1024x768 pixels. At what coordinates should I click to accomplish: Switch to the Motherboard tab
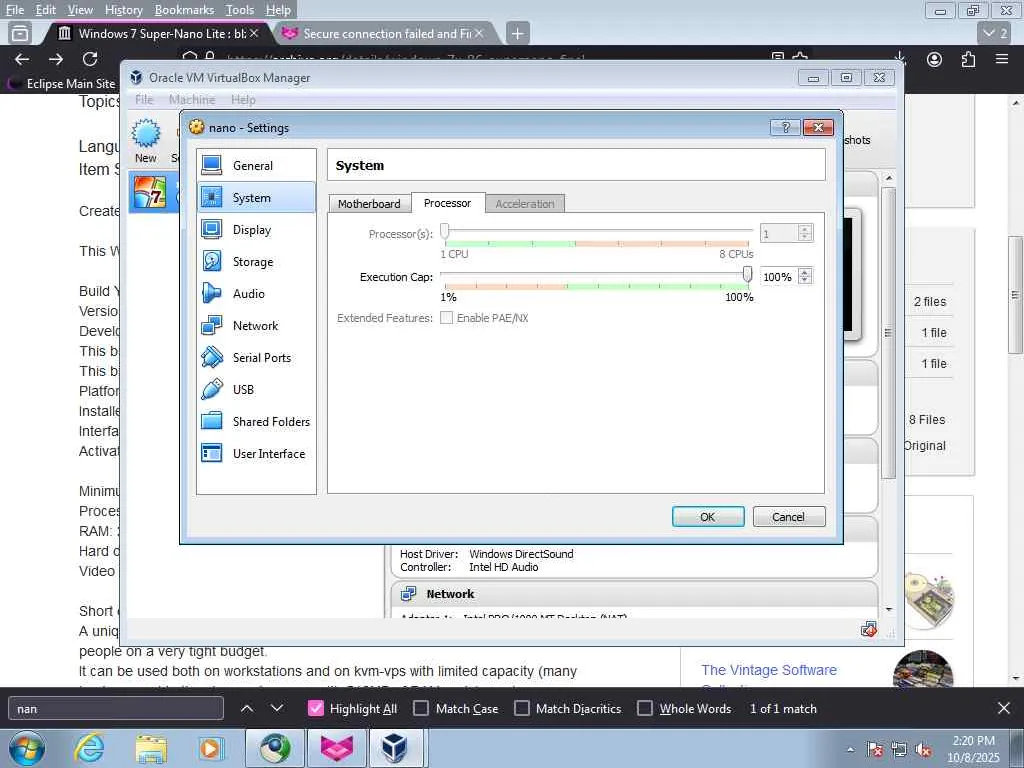point(369,204)
